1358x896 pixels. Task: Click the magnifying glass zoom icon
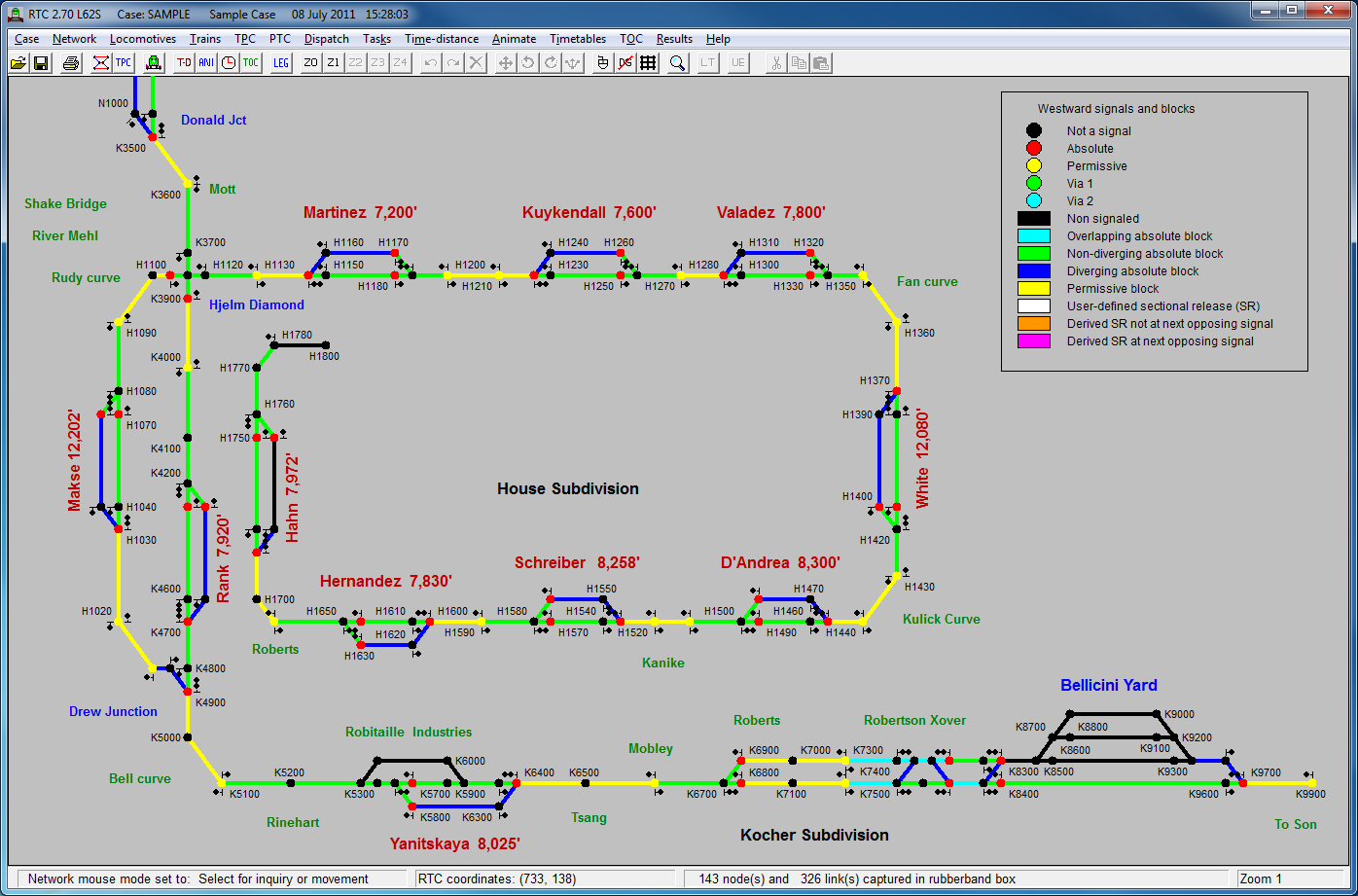tap(678, 63)
